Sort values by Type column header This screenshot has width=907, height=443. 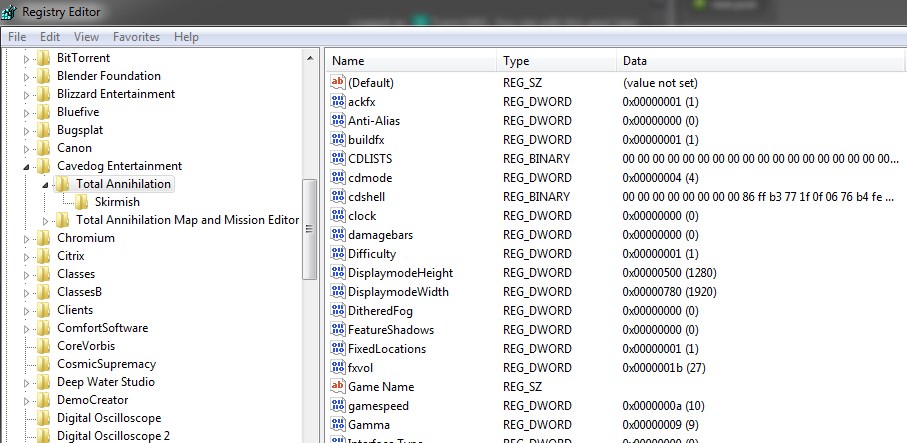pyautogui.click(x=556, y=61)
